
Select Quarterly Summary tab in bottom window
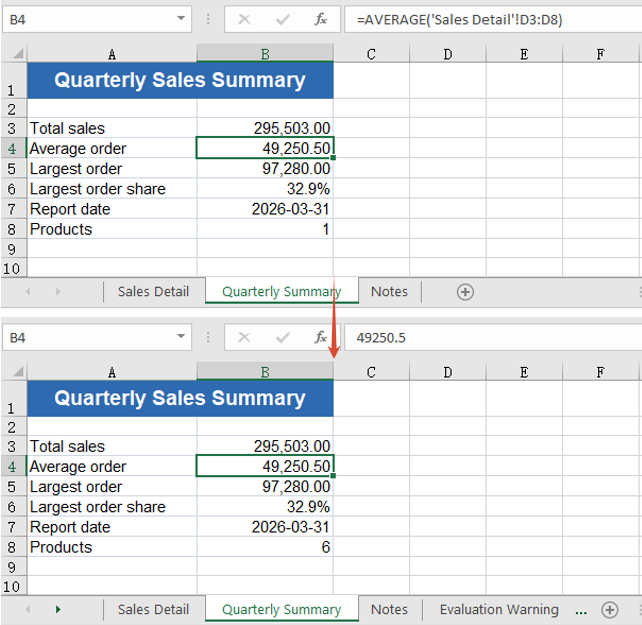[x=282, y=609]
